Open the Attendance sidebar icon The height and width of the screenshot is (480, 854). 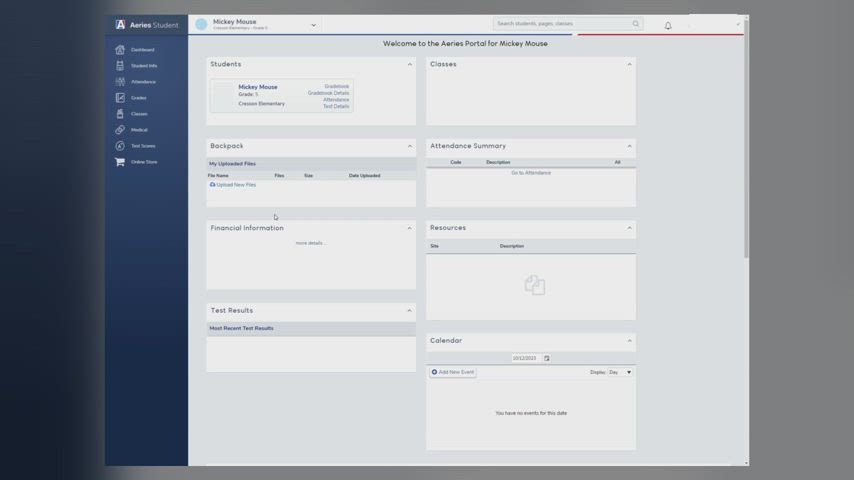pos(120,82)
